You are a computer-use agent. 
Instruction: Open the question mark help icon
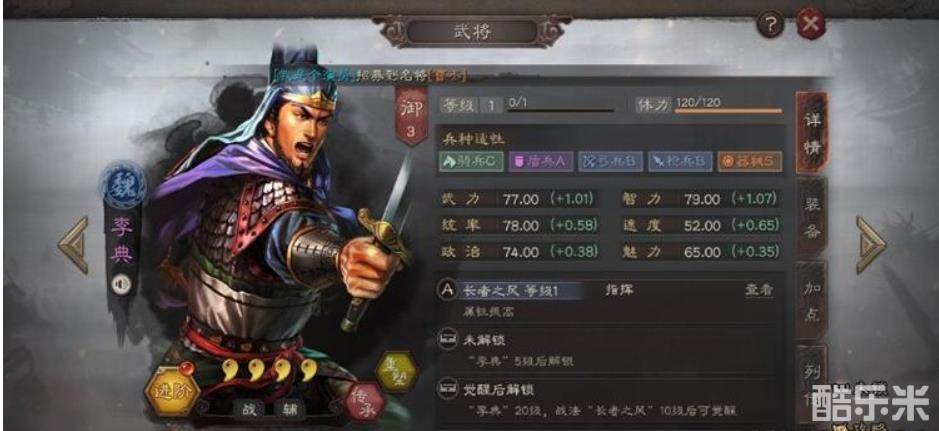click(x=771, y=25)
